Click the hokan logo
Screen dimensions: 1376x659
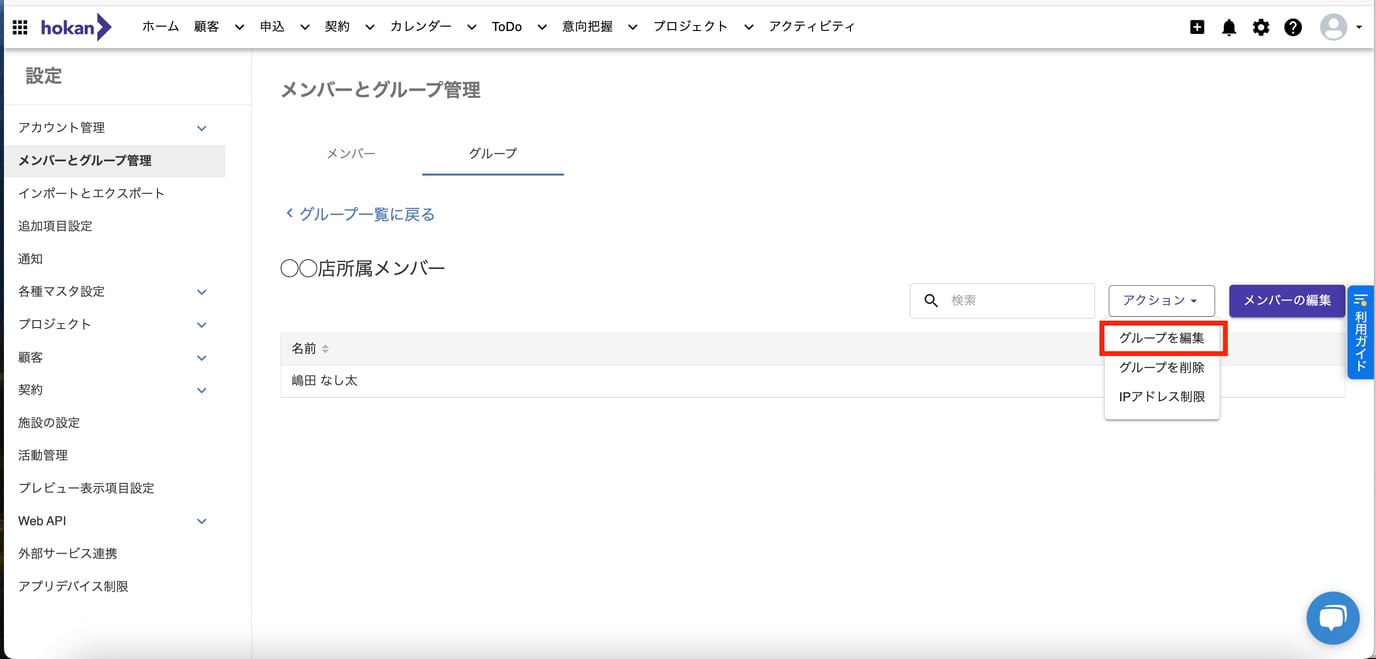[x=76, y=27]
